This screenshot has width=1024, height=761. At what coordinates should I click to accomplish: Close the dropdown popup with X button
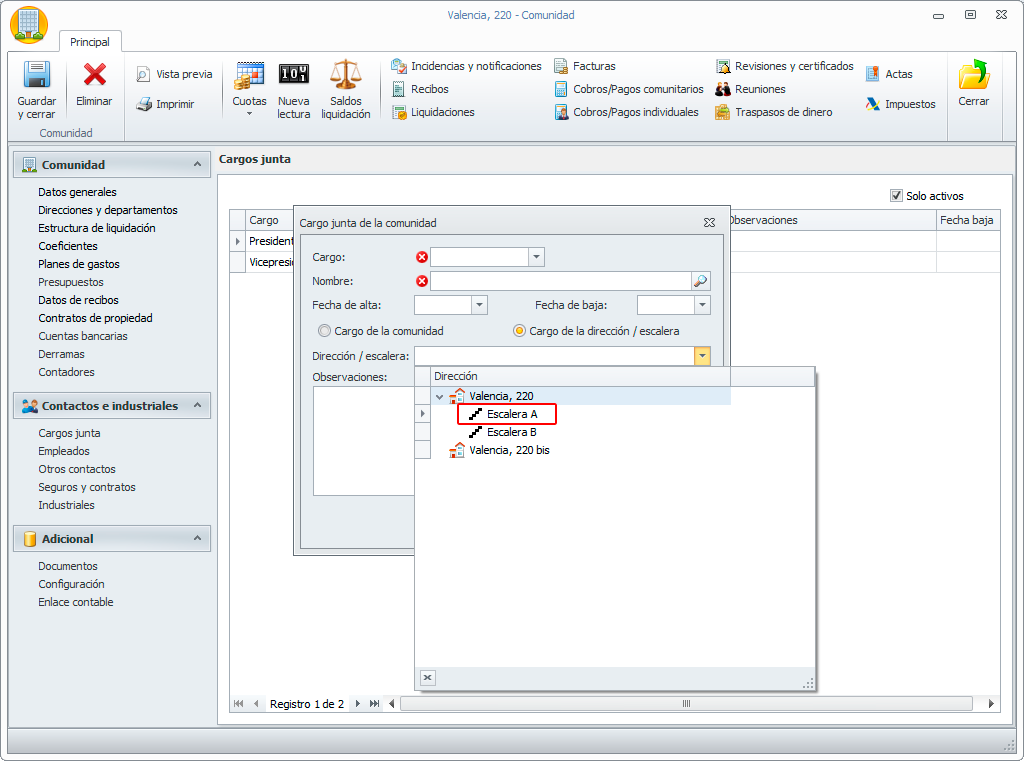427,677
